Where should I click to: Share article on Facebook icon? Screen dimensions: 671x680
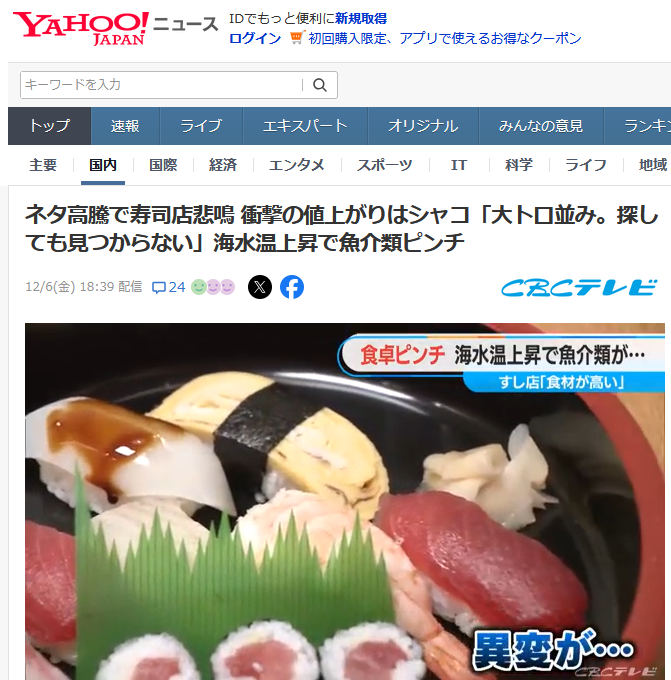(292, 287)
